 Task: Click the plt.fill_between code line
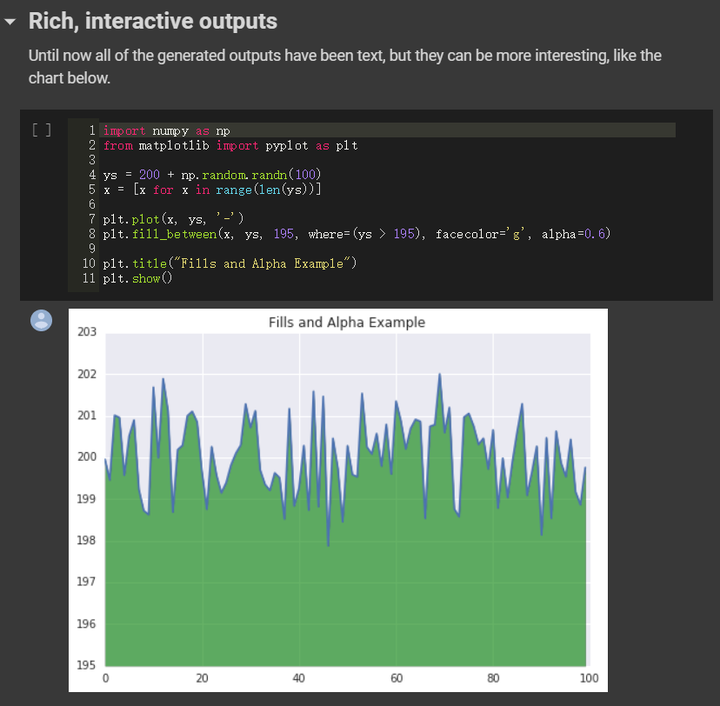(356, 233)
